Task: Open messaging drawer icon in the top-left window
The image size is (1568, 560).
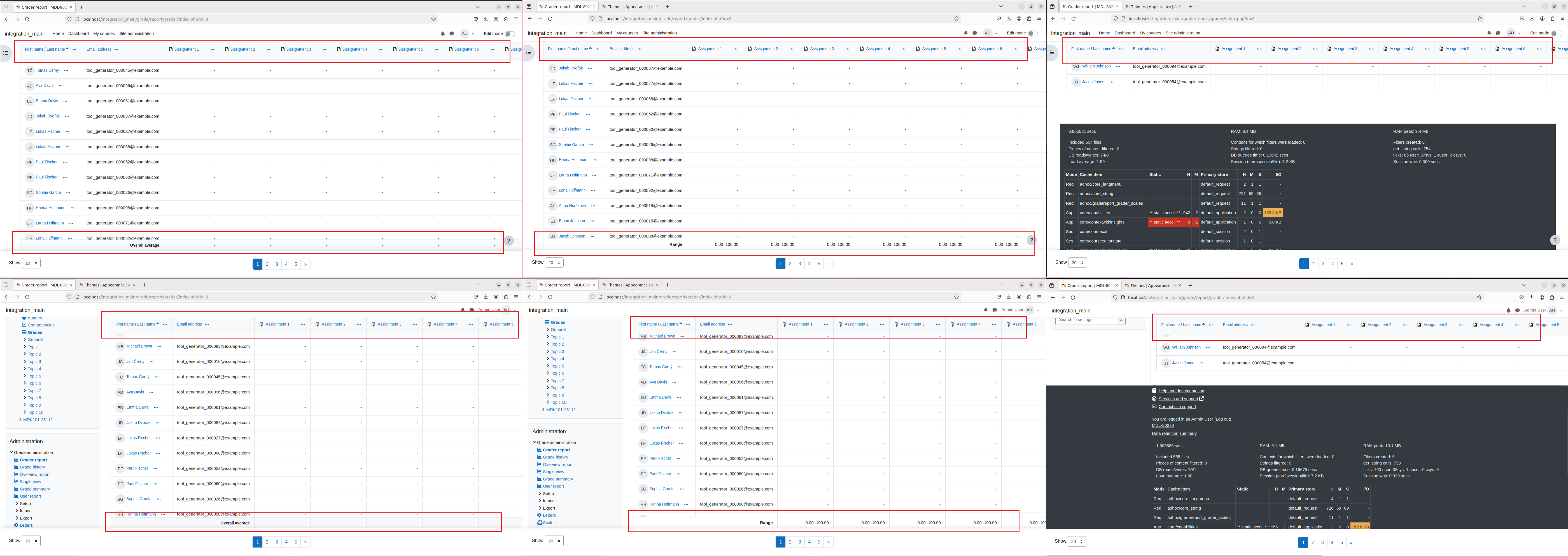Action: click(x=452, y=34)
